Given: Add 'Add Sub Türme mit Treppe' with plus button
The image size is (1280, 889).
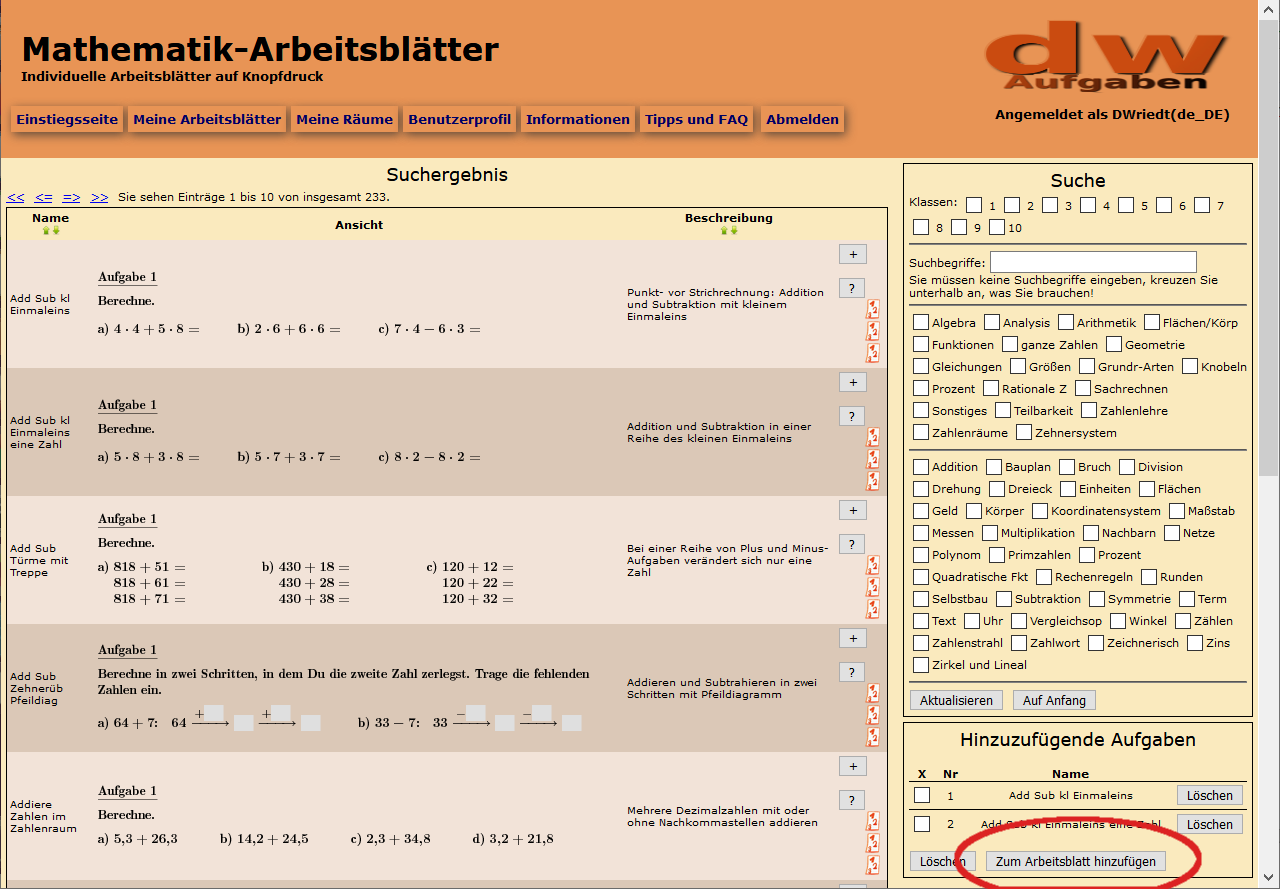Looking at the screenshot, I should tap(852, 510).
